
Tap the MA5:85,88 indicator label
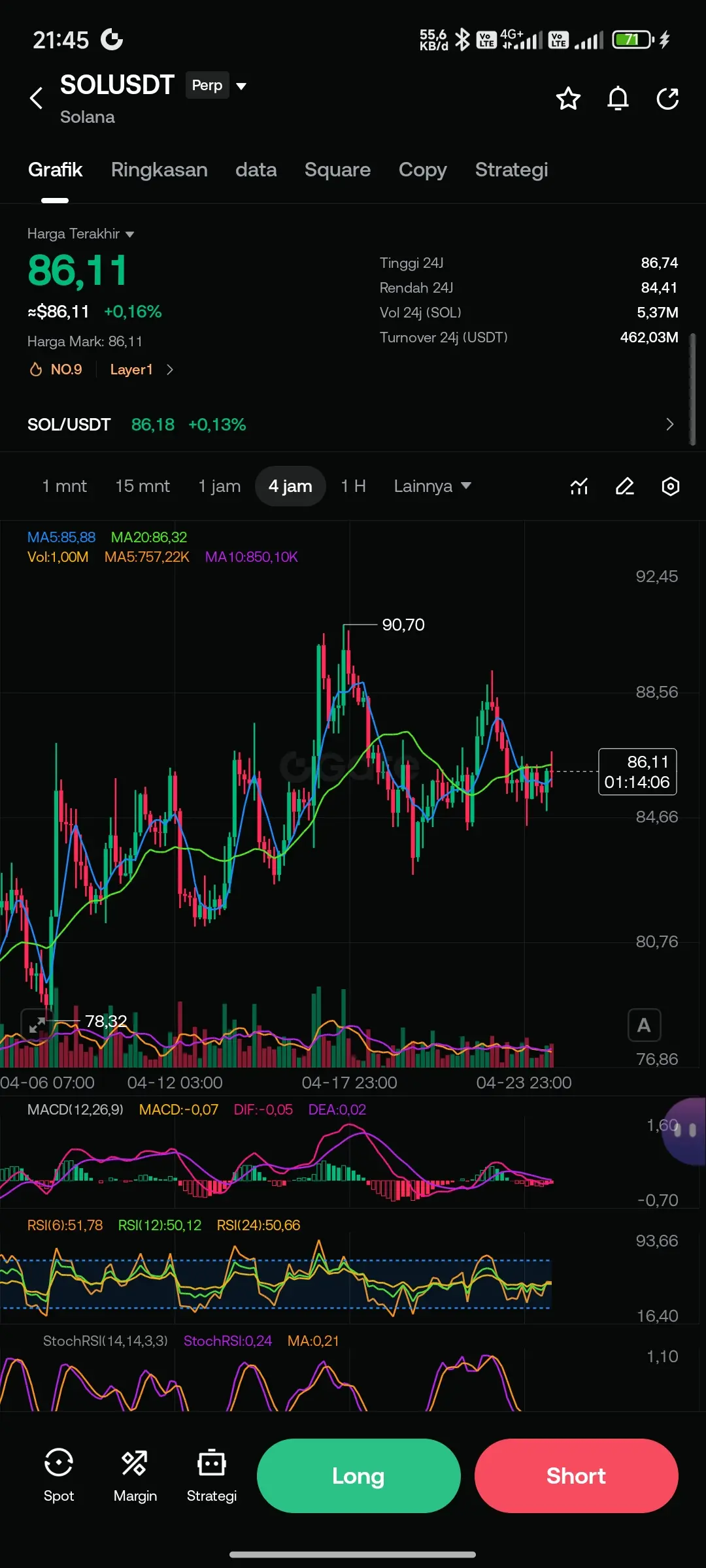61,537
